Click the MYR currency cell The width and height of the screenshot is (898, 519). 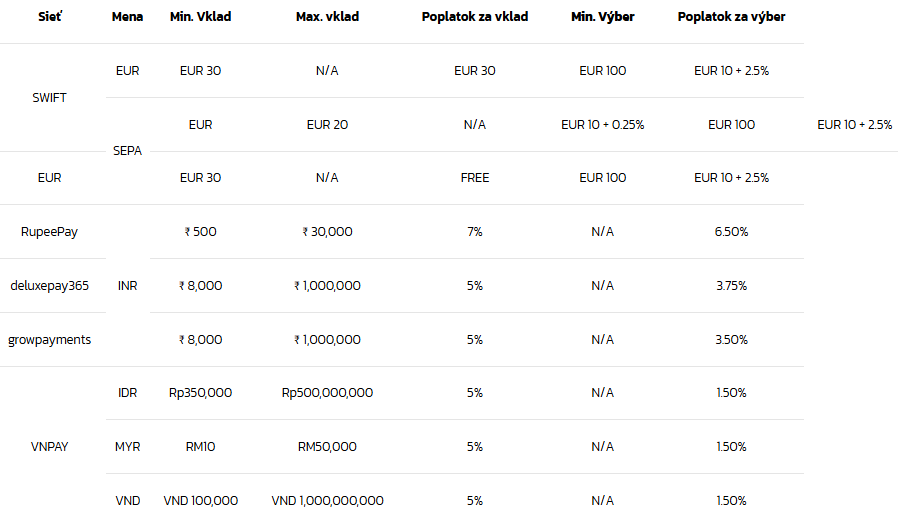[x=128, y=447]
